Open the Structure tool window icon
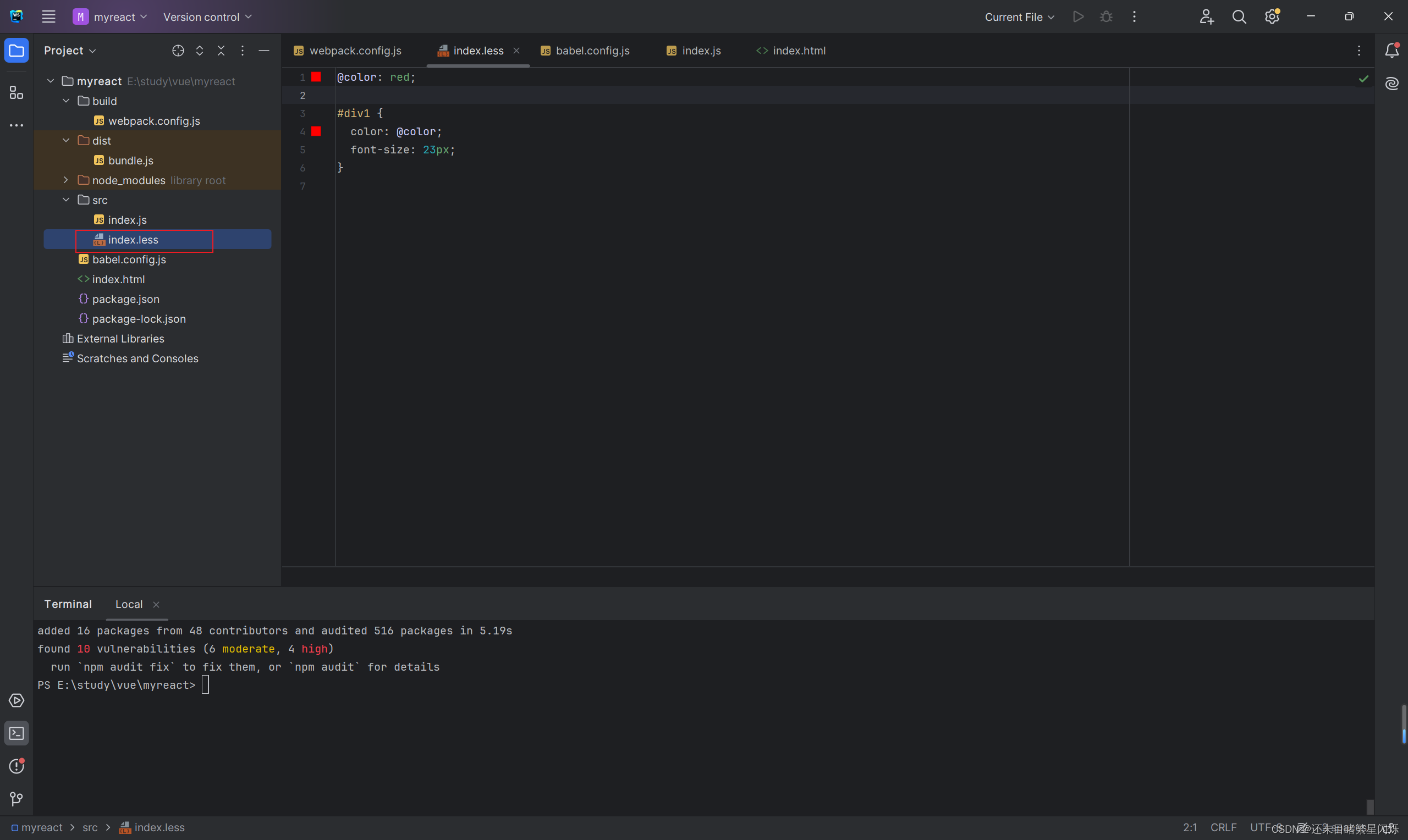Viewport: 1408px width, 840px height. (x=16, y=92)
